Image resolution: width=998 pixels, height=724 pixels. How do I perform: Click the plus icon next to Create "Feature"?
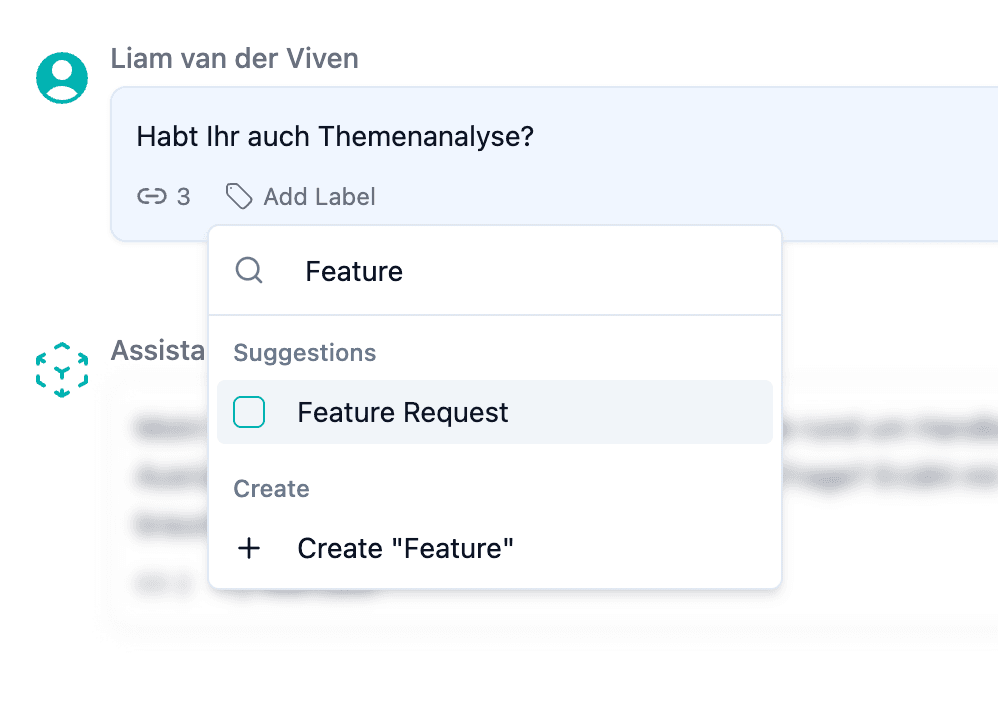pos(249,548)
